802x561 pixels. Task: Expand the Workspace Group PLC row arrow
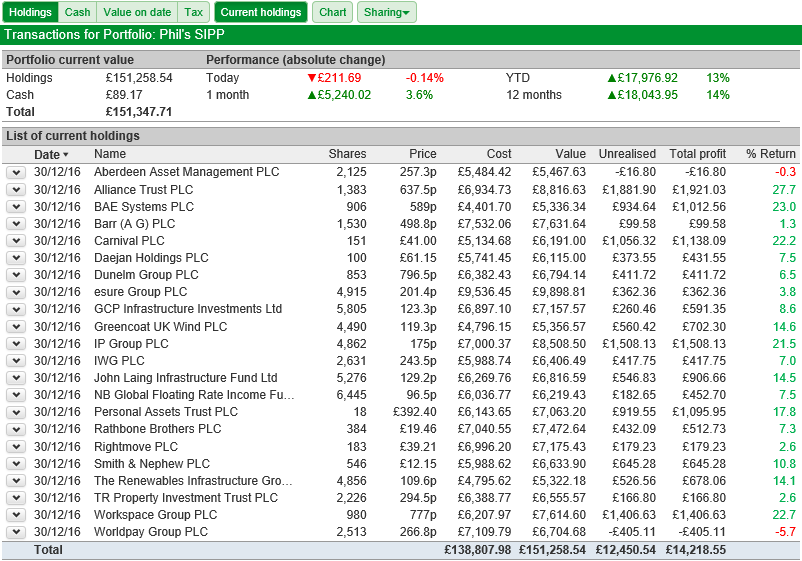tap(16, 515)
